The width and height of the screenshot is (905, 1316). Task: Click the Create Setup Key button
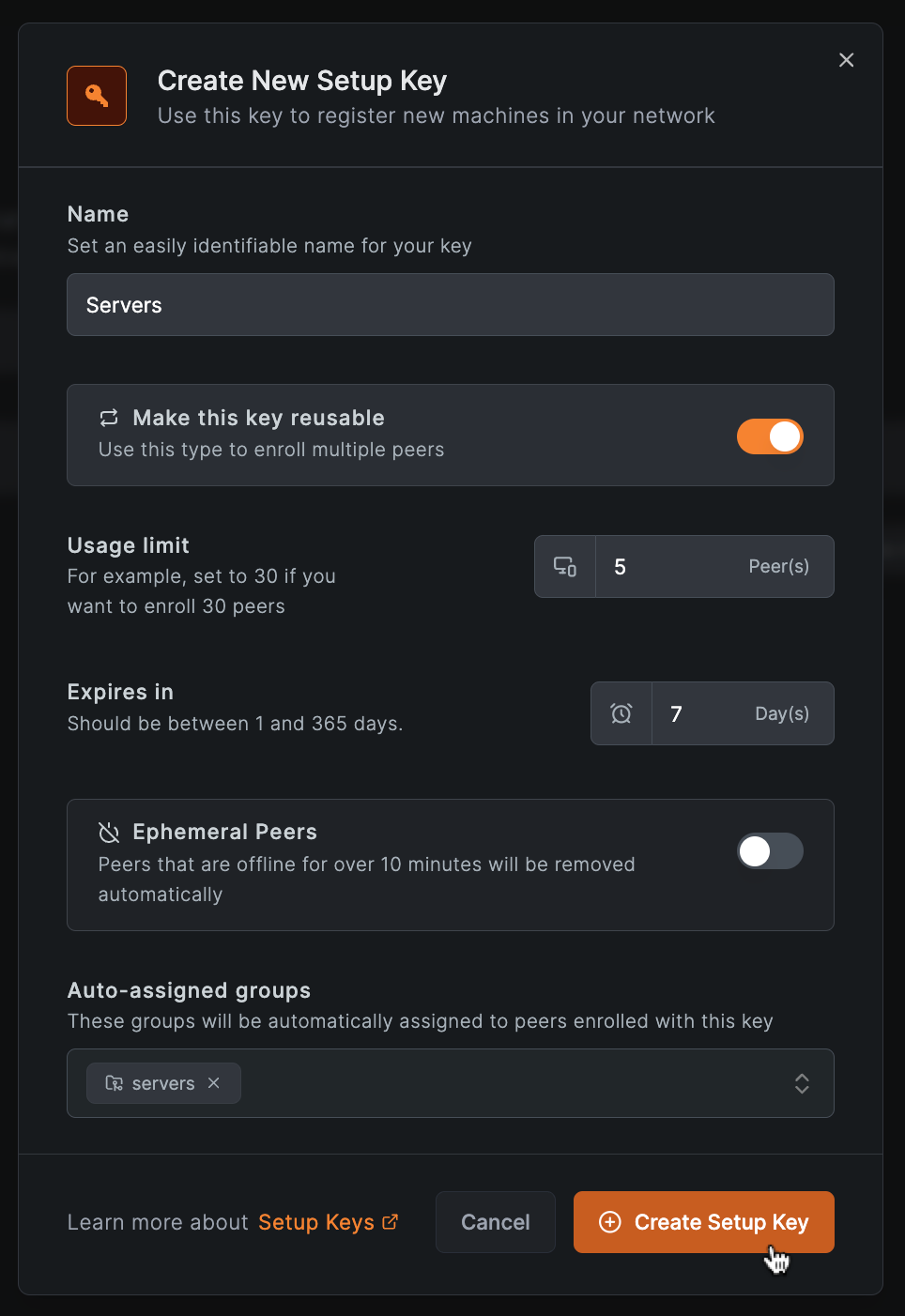(x=704, y=1222)
